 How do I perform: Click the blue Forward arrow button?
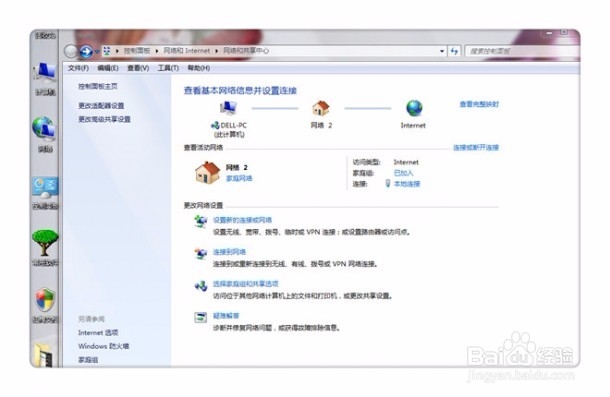pos(86,51)
